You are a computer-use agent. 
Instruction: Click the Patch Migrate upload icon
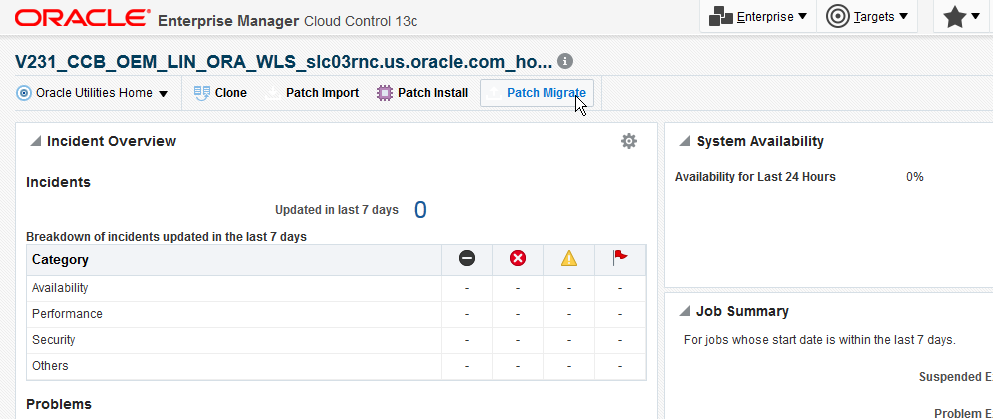tap(494, 94)
